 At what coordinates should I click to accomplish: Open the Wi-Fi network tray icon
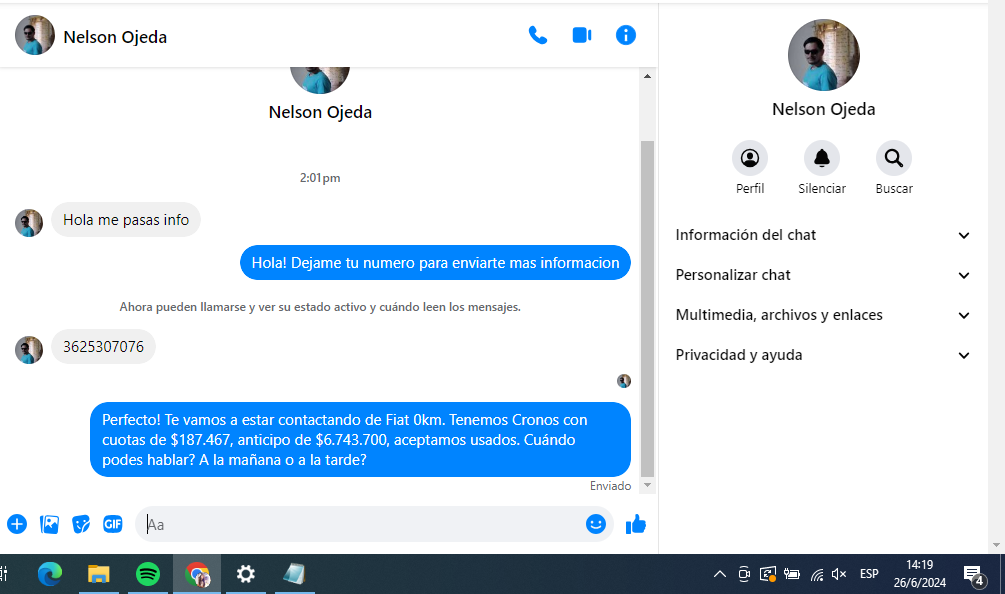[817, 574]
